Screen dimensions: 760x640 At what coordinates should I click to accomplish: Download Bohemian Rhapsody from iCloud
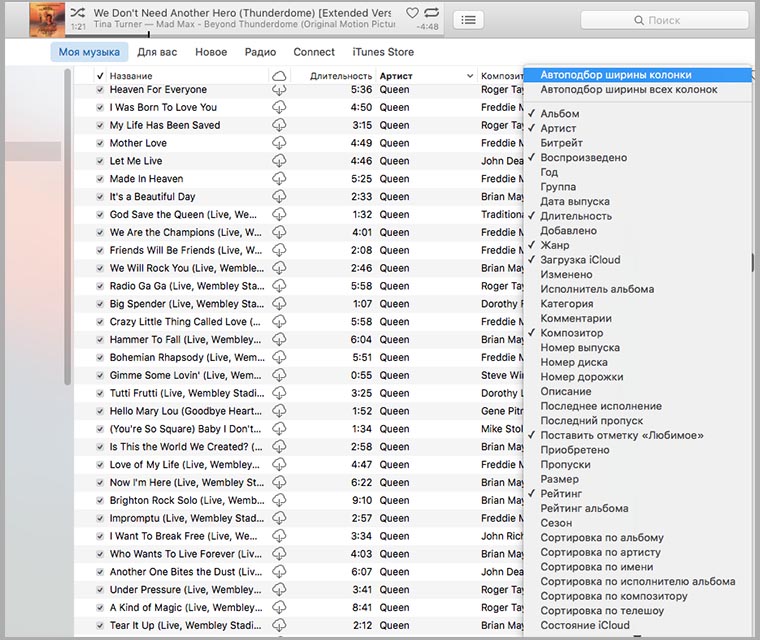pyautogui.click(x=279, y=357)
